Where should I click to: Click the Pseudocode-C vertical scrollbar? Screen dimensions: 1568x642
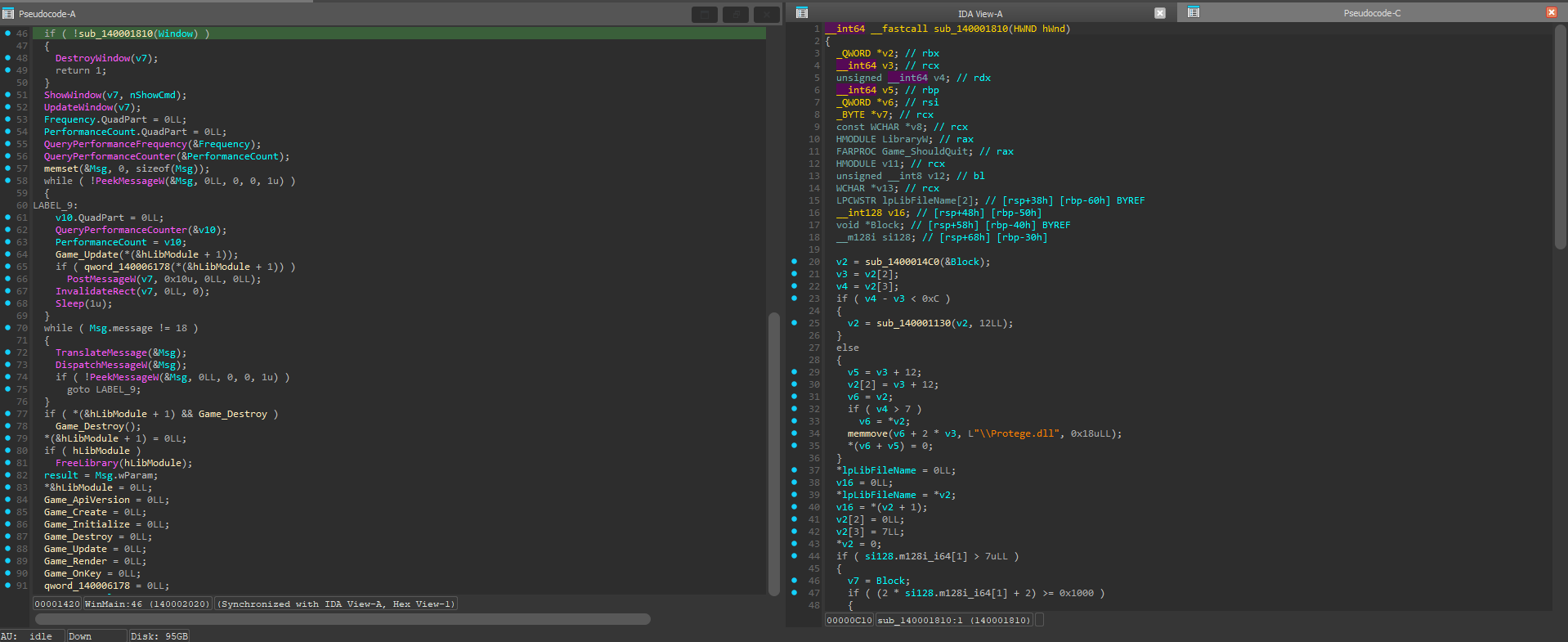coord(1561,136)
